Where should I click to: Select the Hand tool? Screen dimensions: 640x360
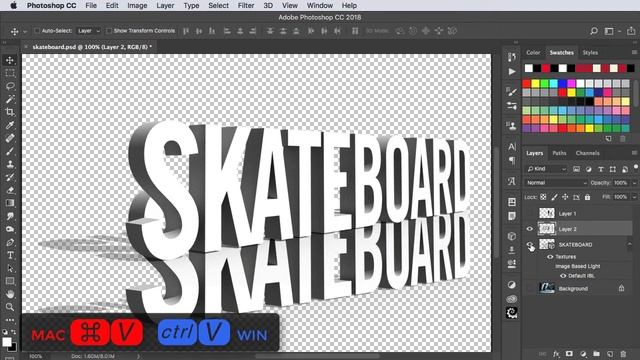tap(10, 294)
